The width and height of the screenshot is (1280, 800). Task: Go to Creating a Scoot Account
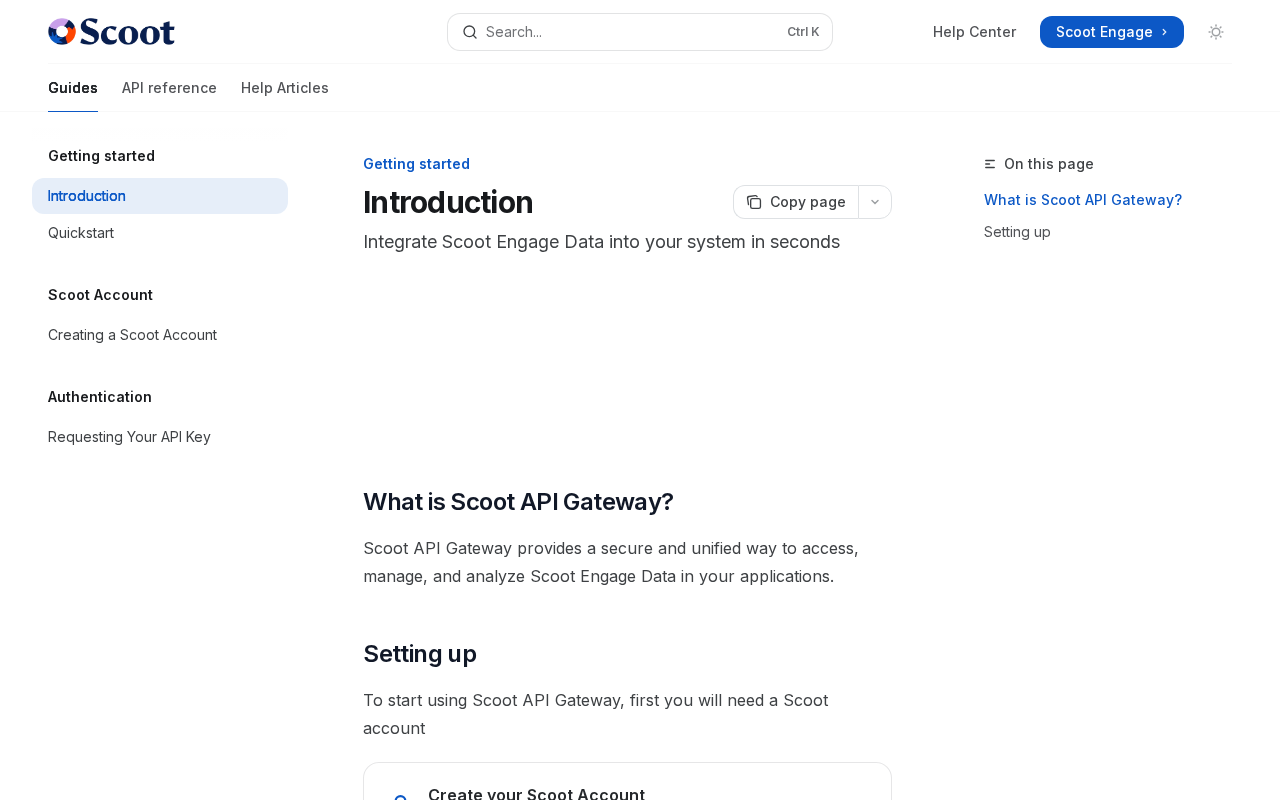coord(132,335)
